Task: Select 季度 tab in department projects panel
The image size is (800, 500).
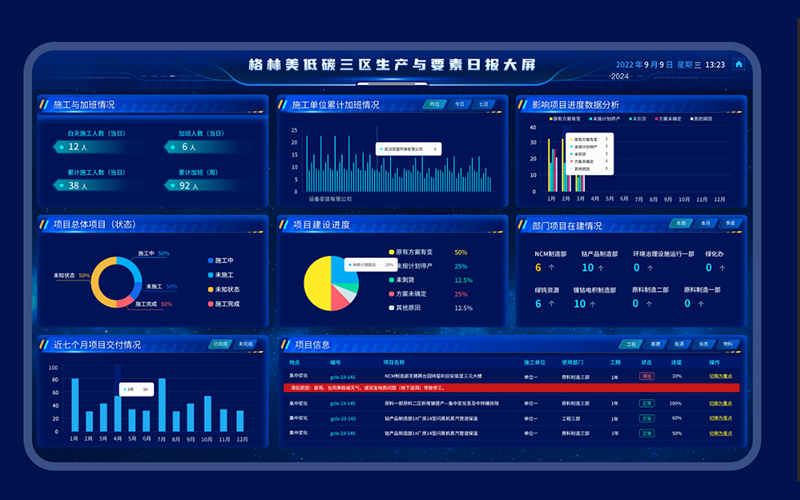Action: click(x=730, y=223)
